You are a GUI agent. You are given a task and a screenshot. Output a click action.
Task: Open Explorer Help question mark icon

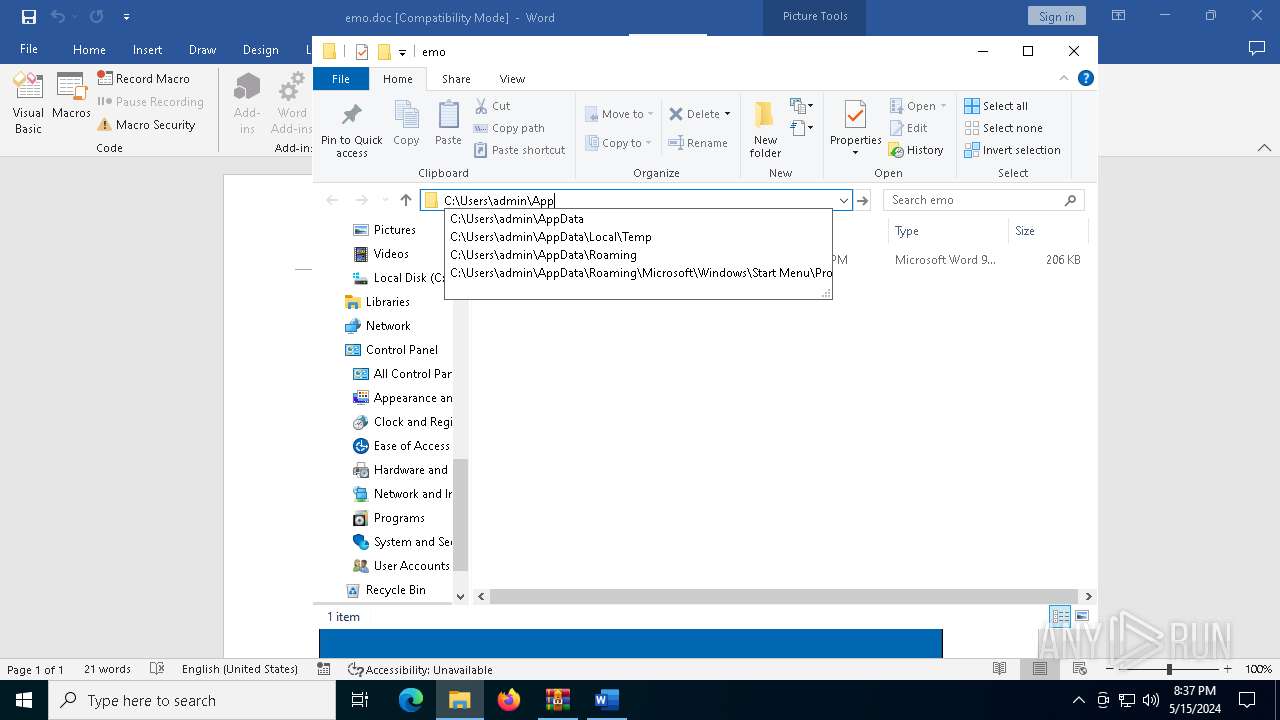tap(1085, 78)
